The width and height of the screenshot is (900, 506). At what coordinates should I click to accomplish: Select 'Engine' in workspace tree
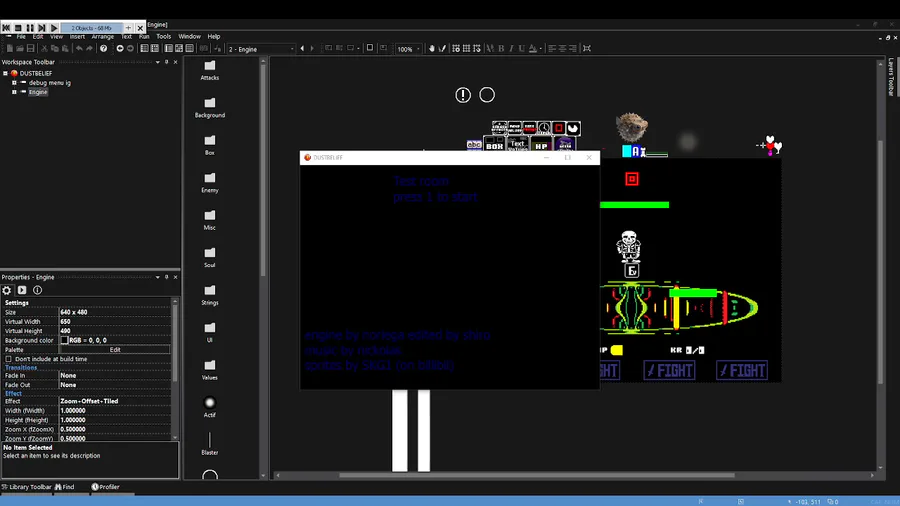[x=38, y=92]
